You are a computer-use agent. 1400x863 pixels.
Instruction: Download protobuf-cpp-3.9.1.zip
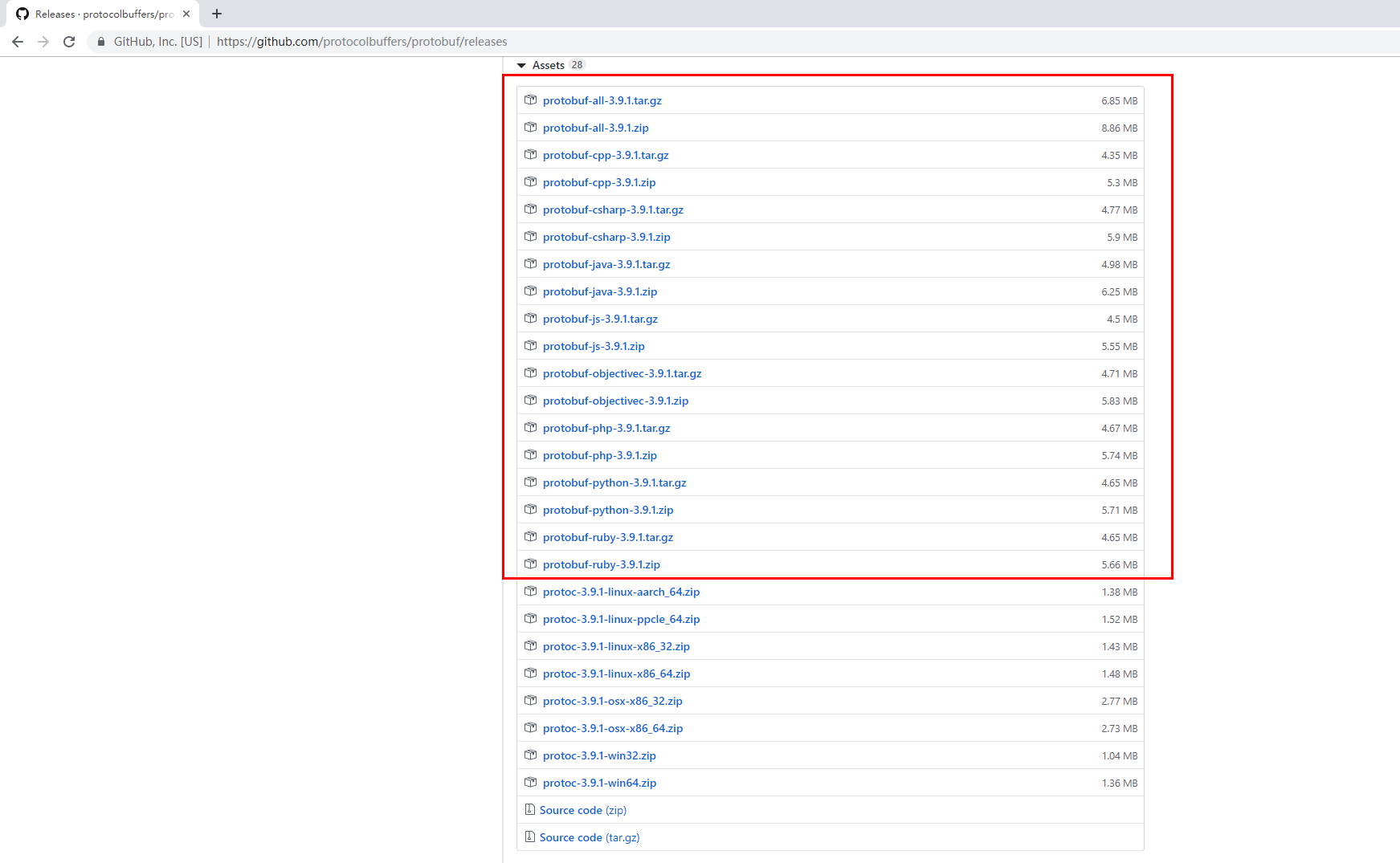(x=599, y=182)
